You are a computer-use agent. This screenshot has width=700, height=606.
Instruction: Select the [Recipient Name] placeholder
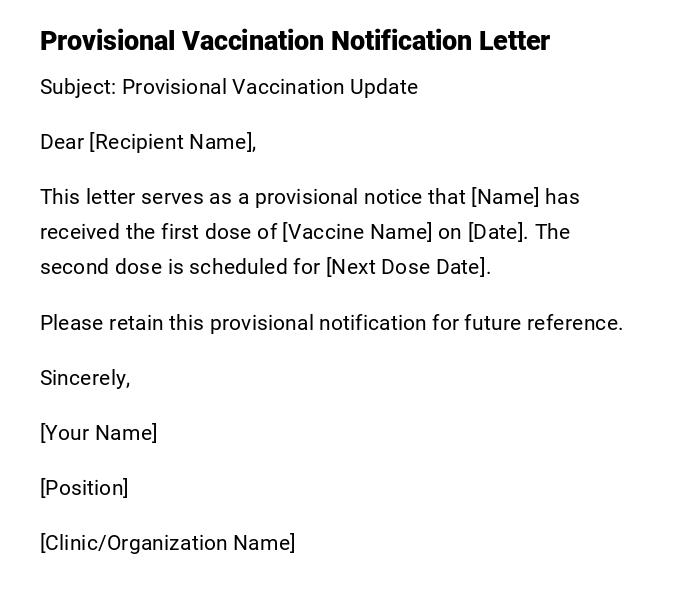pyautogui.click(x=172, y=142)
